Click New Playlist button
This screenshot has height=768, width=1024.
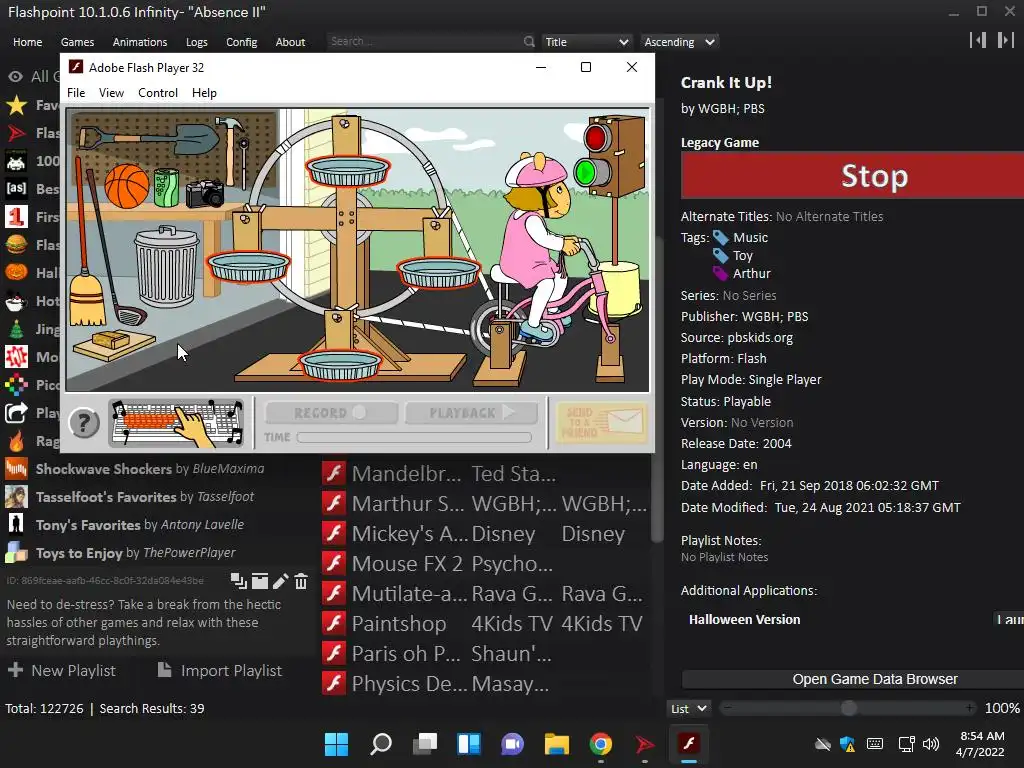pyautogui.click(x=62, y=671)
